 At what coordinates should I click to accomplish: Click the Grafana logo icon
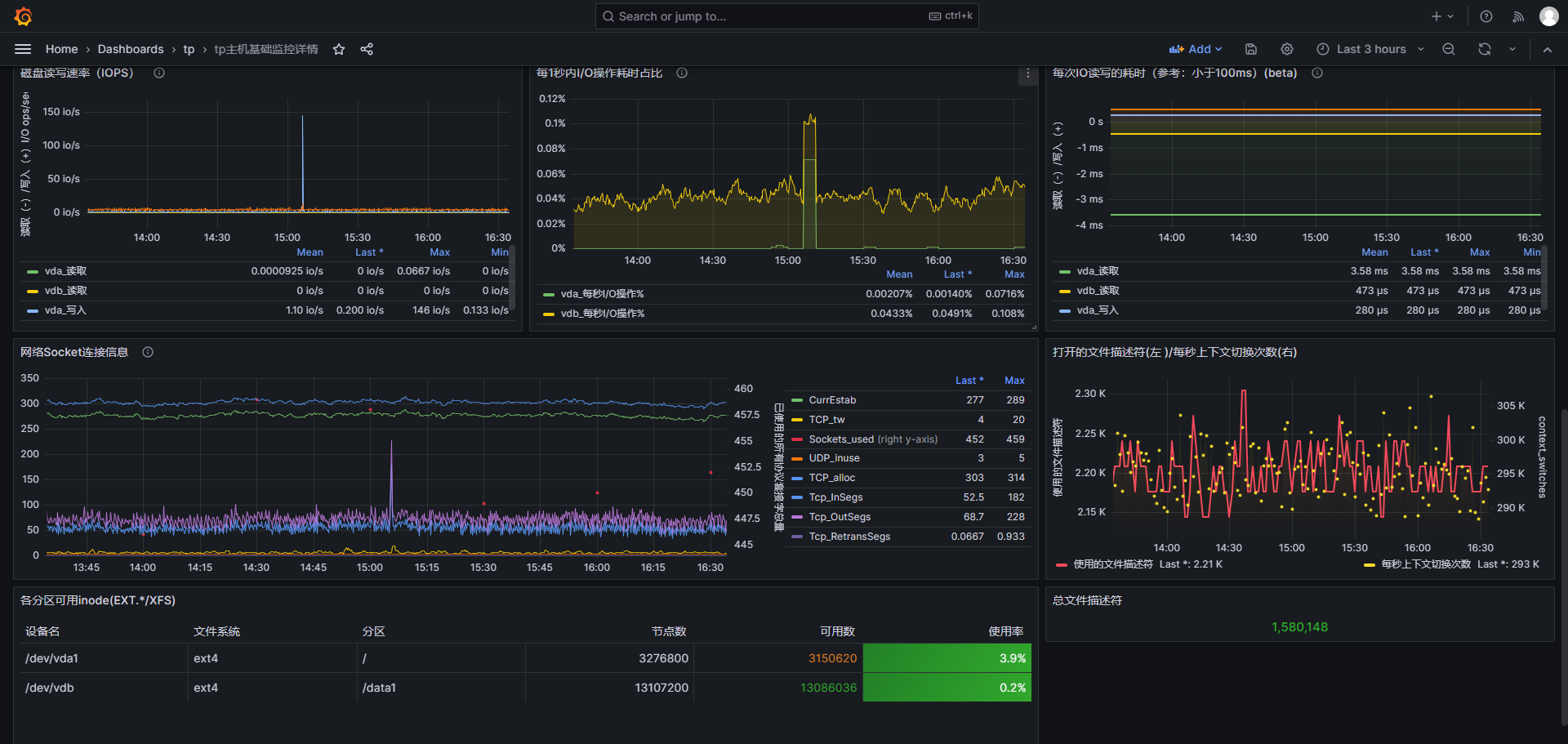coord(24,16)
